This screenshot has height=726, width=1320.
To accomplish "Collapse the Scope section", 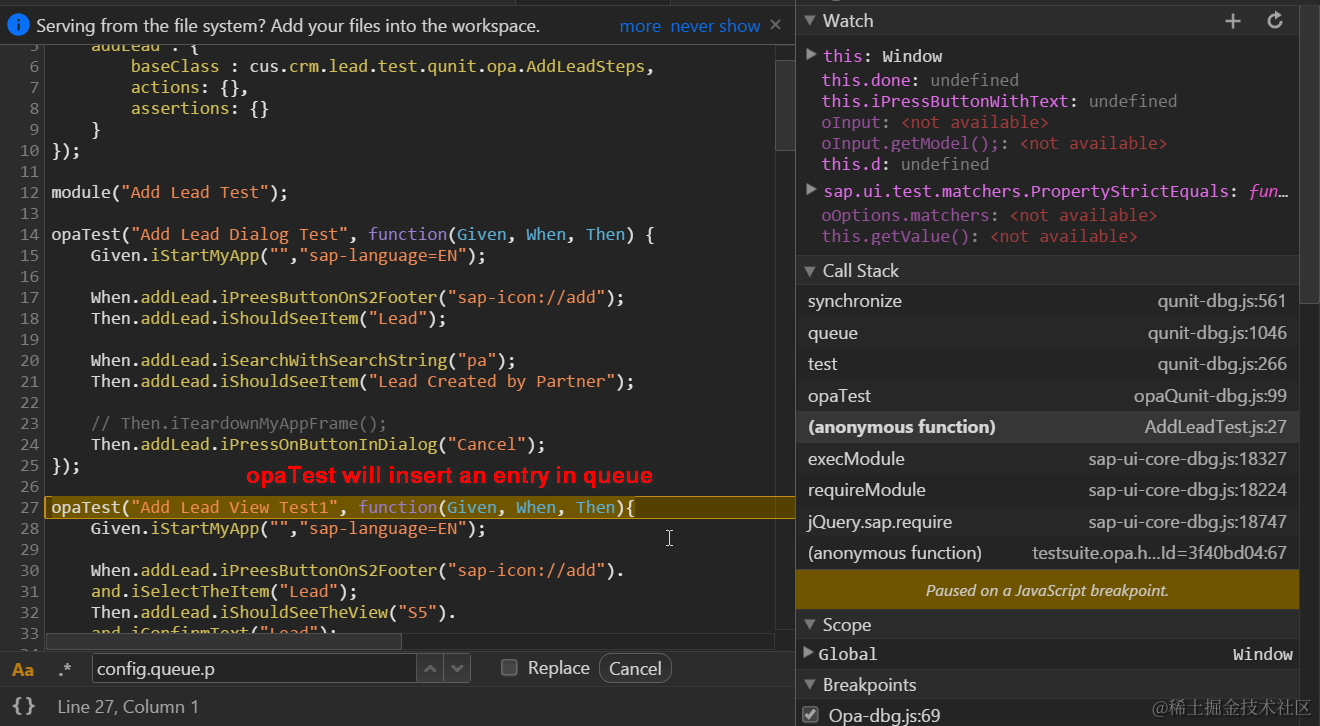I will pos(809,625).
